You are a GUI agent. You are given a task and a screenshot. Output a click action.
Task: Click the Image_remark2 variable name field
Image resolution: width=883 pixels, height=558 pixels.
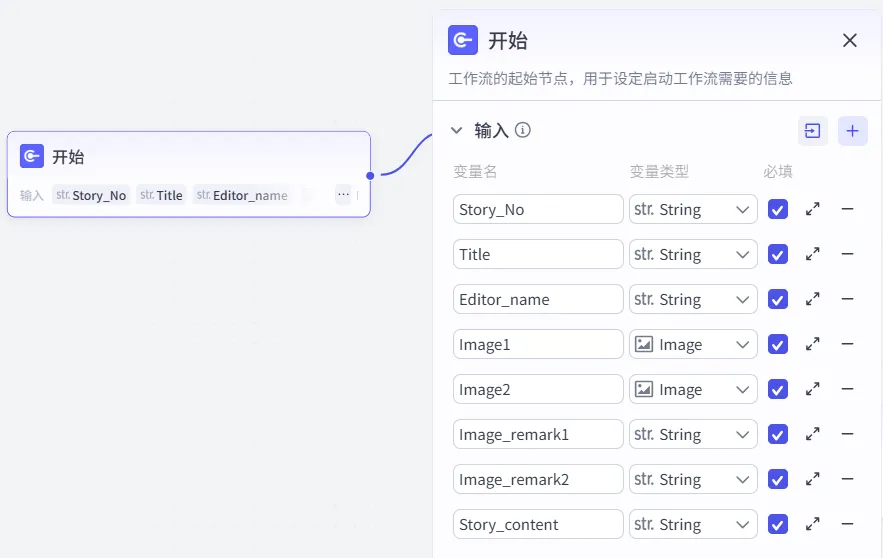[x=538, y=479]
